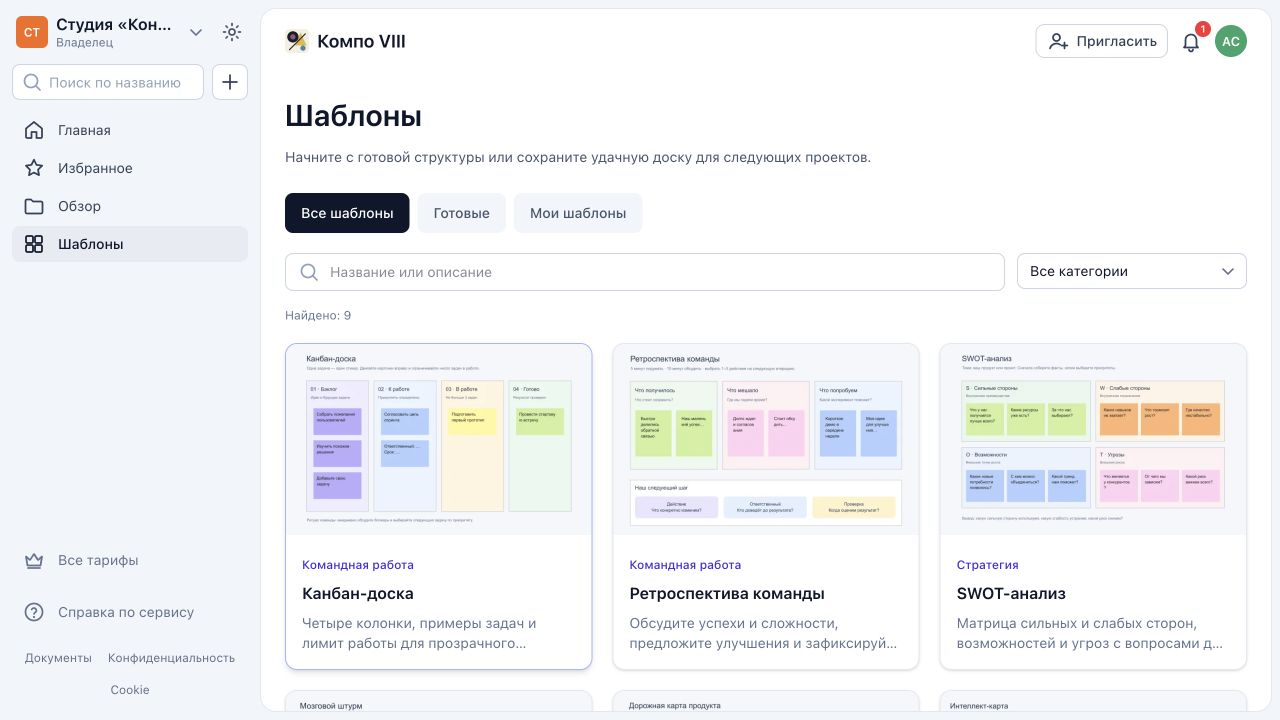Click the Пригласить button
Image resolution: width=1280 pixels, height=720 pixels.
[1102, 41]
